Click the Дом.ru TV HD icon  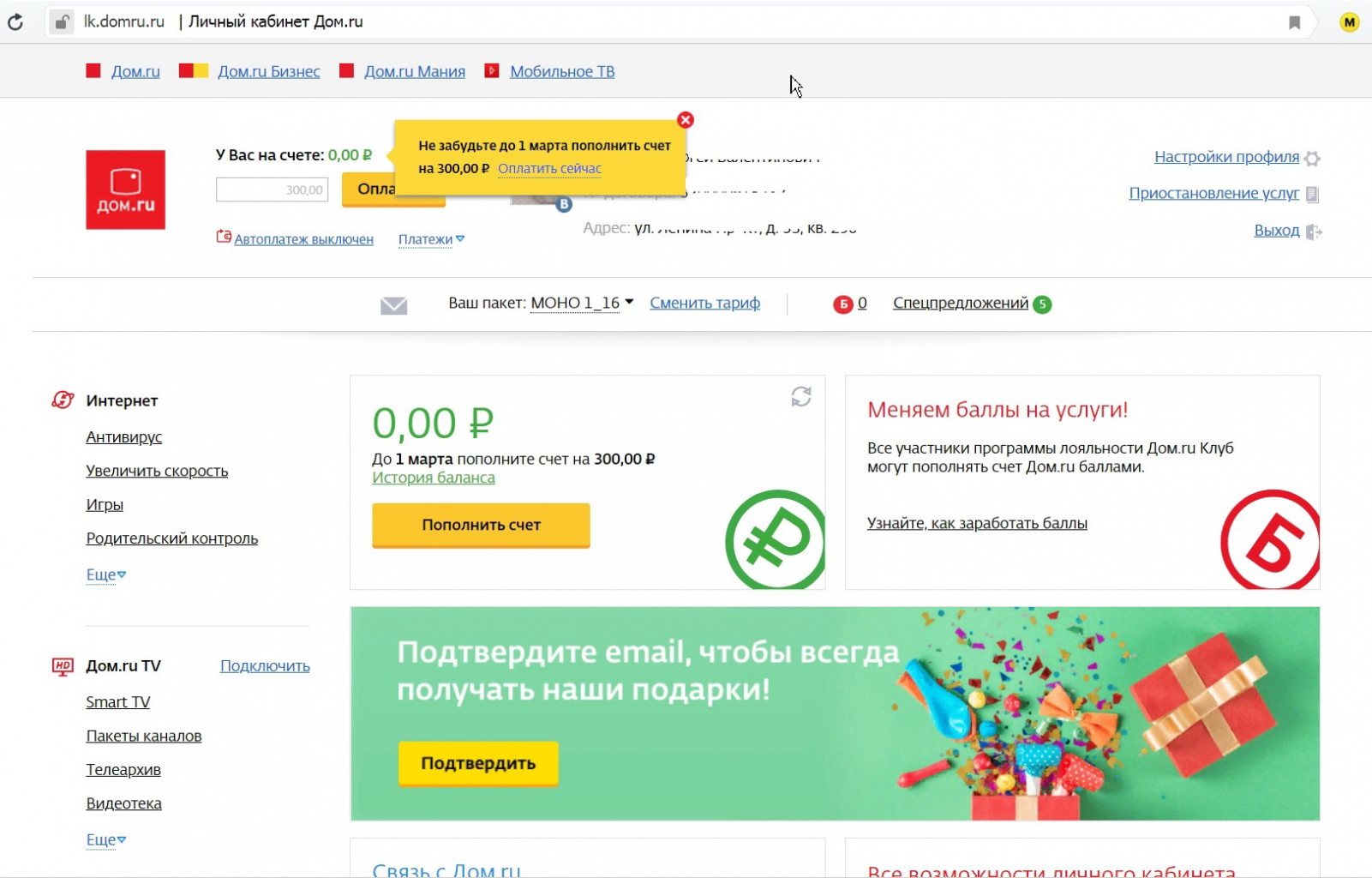63,666
